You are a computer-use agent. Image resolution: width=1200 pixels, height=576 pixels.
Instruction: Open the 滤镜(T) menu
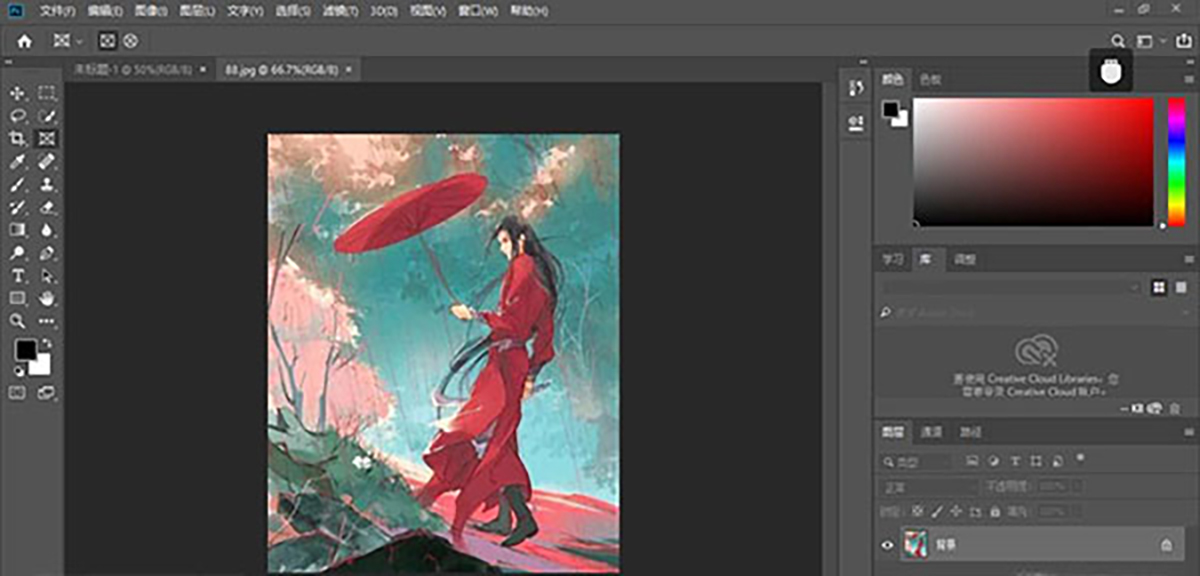pyautogui.click(x=342, y=11)
